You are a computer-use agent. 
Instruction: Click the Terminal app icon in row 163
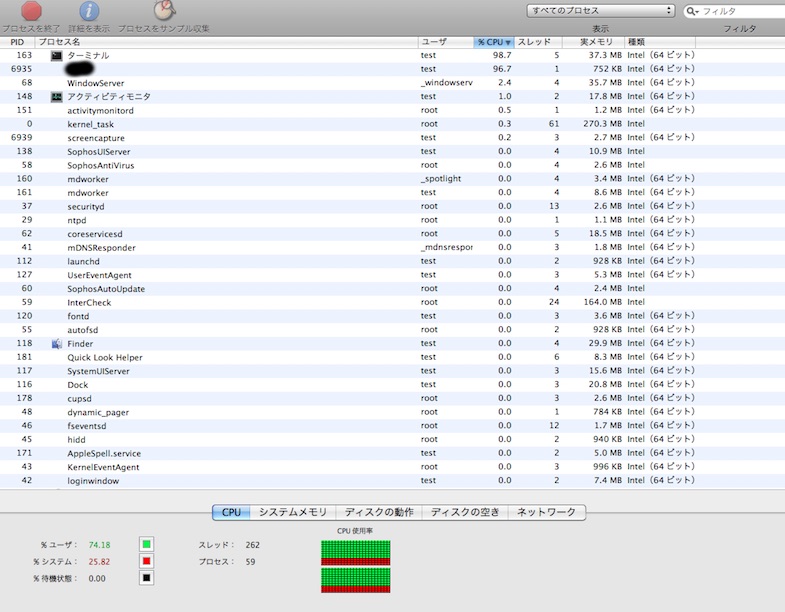pos(57,56)
